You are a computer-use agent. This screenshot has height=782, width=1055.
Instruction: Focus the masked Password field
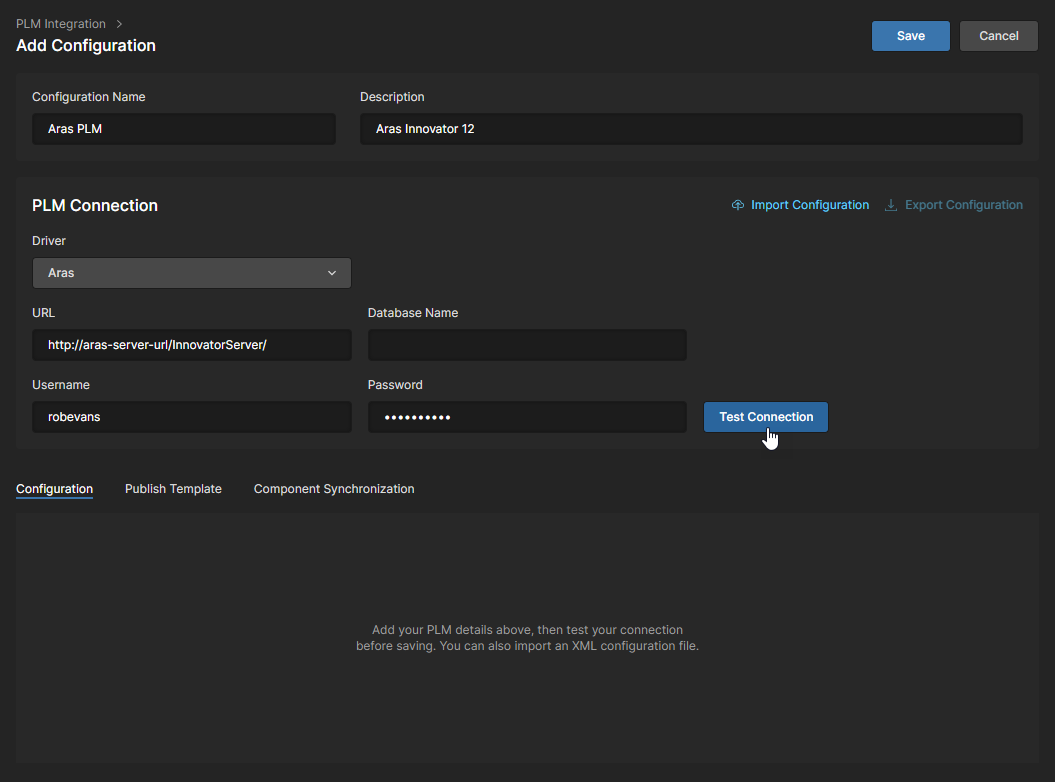point(527,417)
